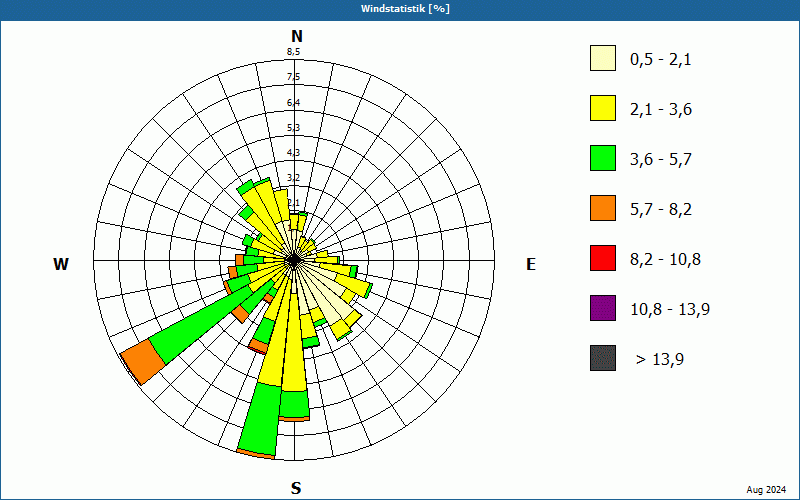Click the '3,2' ring scale value
Image resolution: width=800 pixels, height=500 pixels.
click(x=293, y=178)
